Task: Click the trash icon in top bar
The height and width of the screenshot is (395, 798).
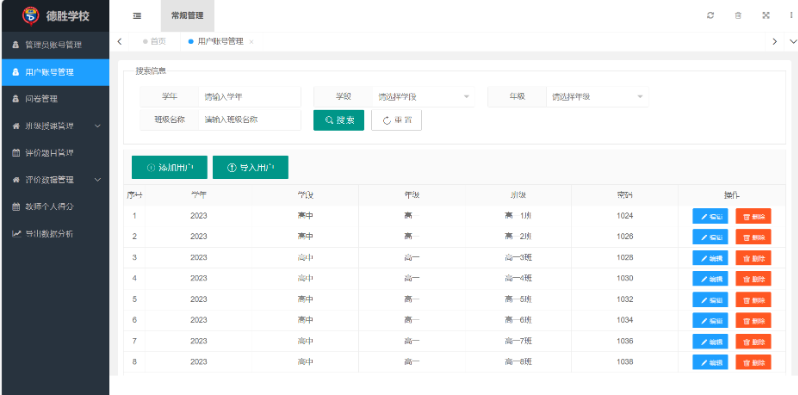Action: 738,15
